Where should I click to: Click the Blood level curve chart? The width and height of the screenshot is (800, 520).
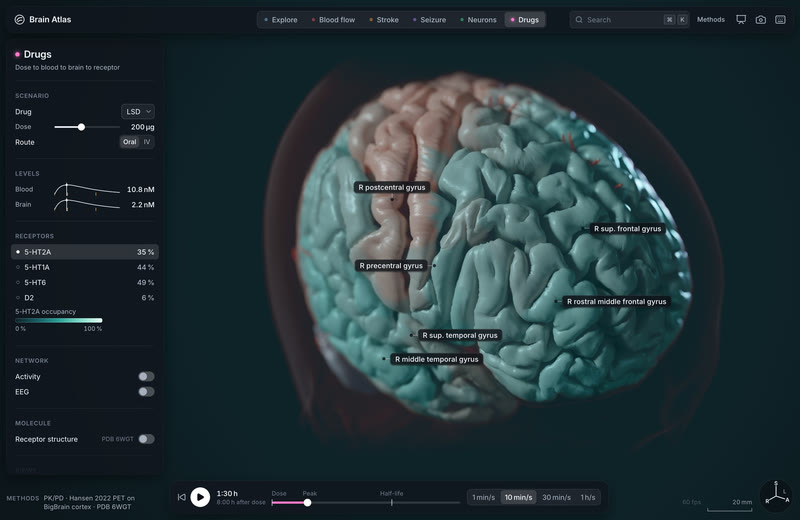coord(87,189)
